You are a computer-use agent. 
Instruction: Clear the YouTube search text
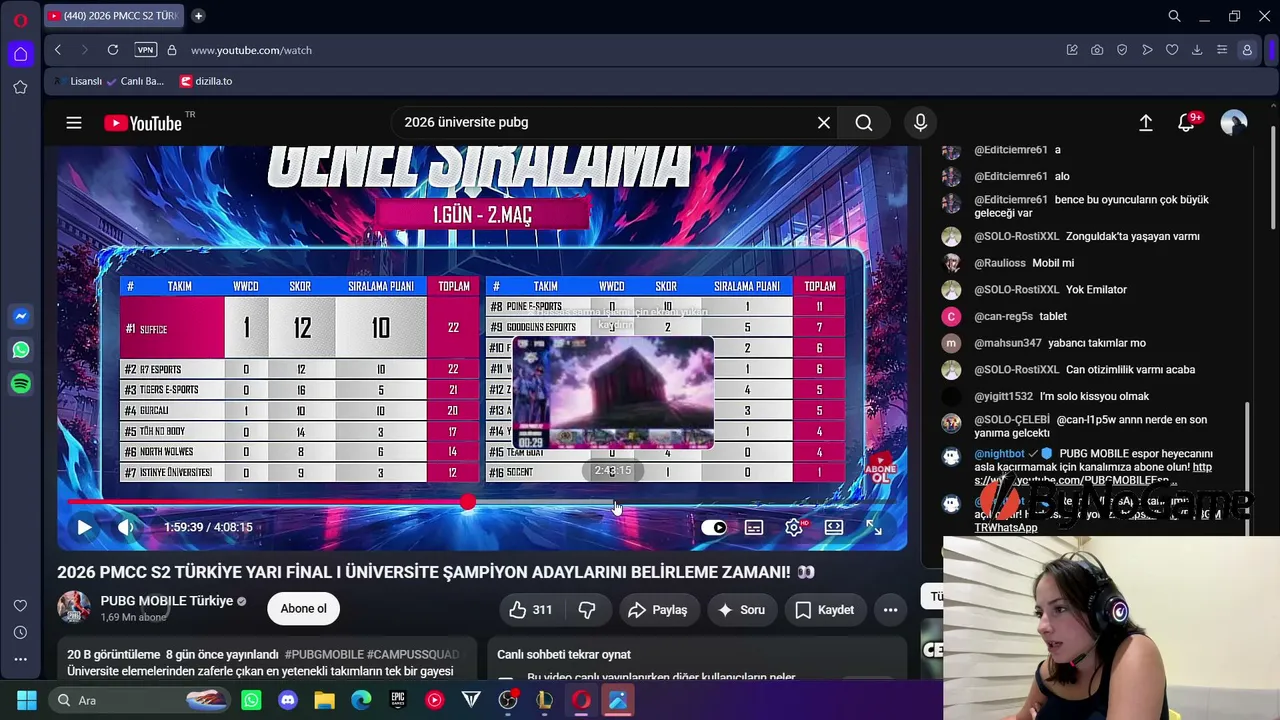[824, 122]
